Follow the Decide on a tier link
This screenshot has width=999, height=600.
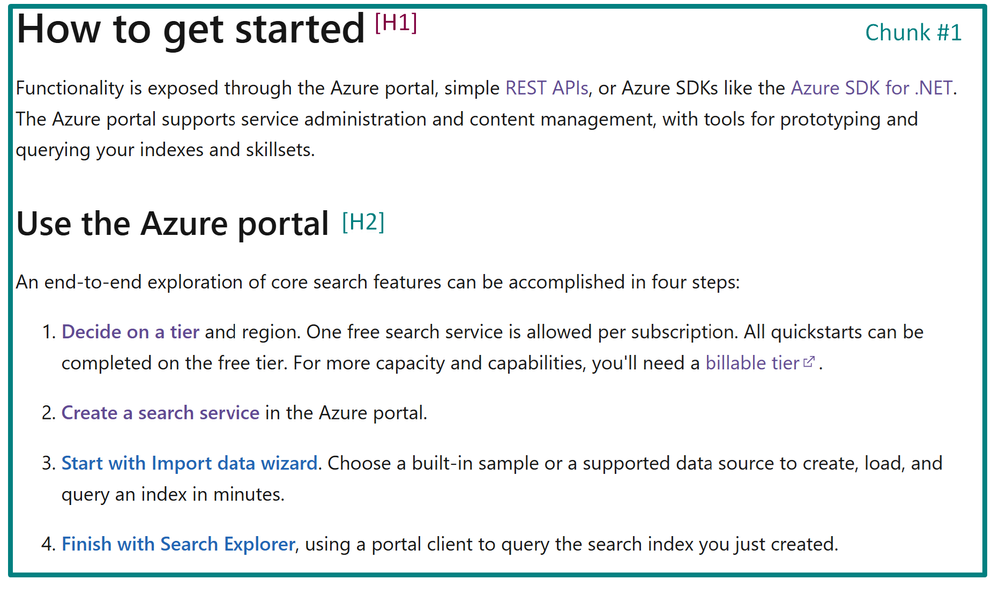point(131,332)
